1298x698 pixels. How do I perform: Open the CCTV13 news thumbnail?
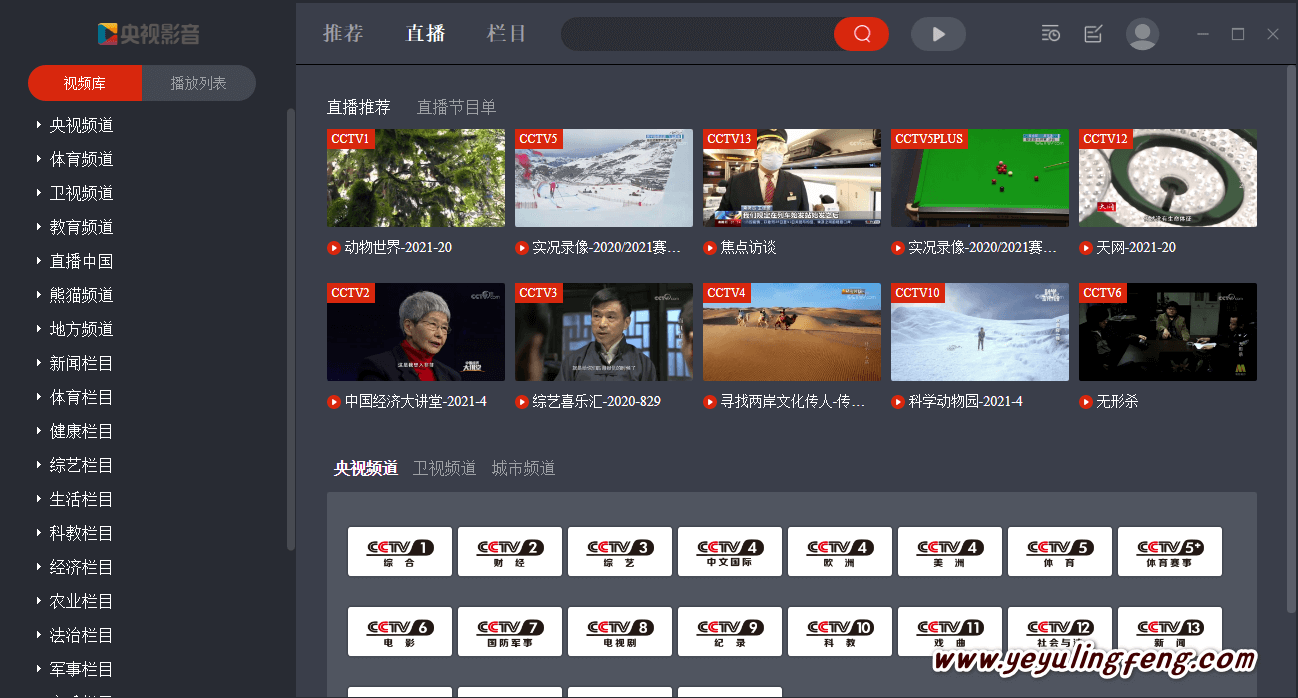point(792,178)
